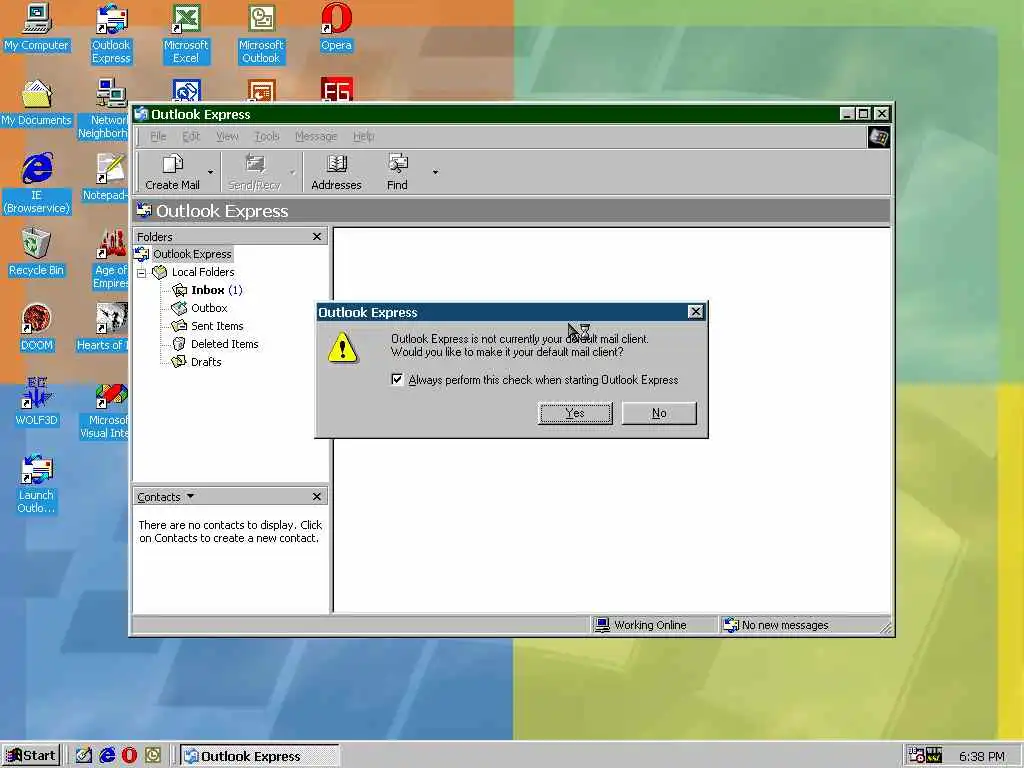Close the Contacts pane
This screenshot has width=1024, height=768.
317,496
